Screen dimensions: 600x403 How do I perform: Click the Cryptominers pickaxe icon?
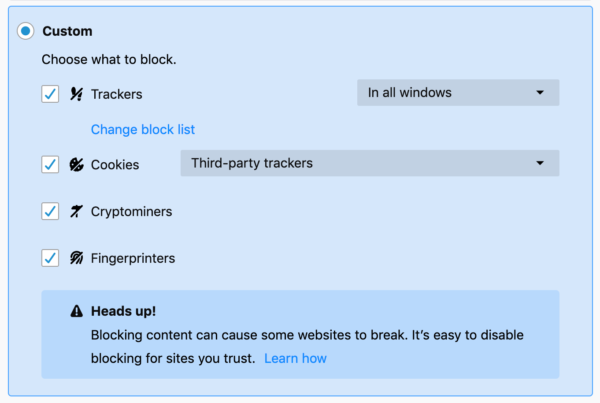pyautogui.click(x=77, y=211)
